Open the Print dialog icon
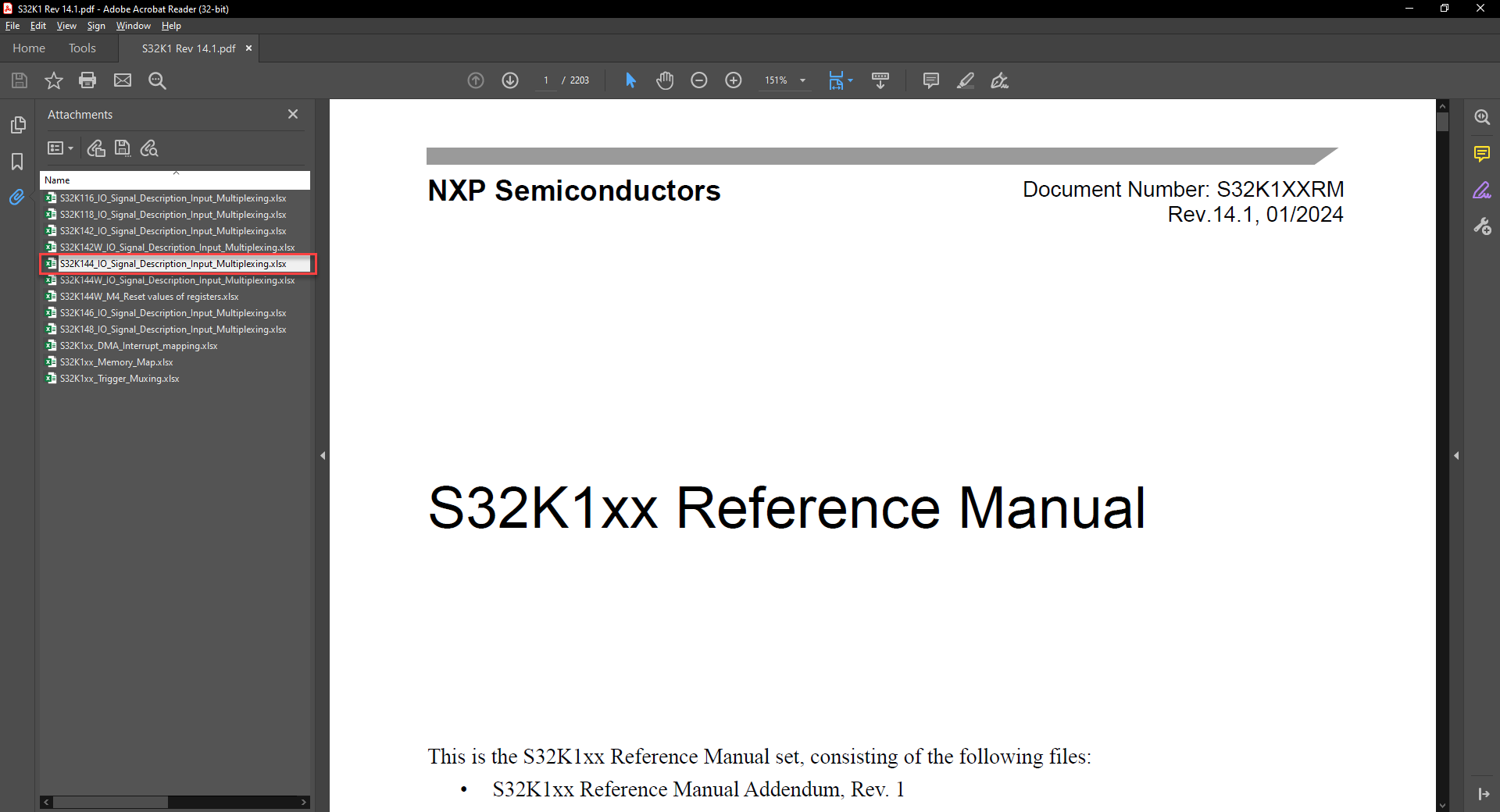Viewport: 1500px width, 812px height. click(x=87, y=80)
